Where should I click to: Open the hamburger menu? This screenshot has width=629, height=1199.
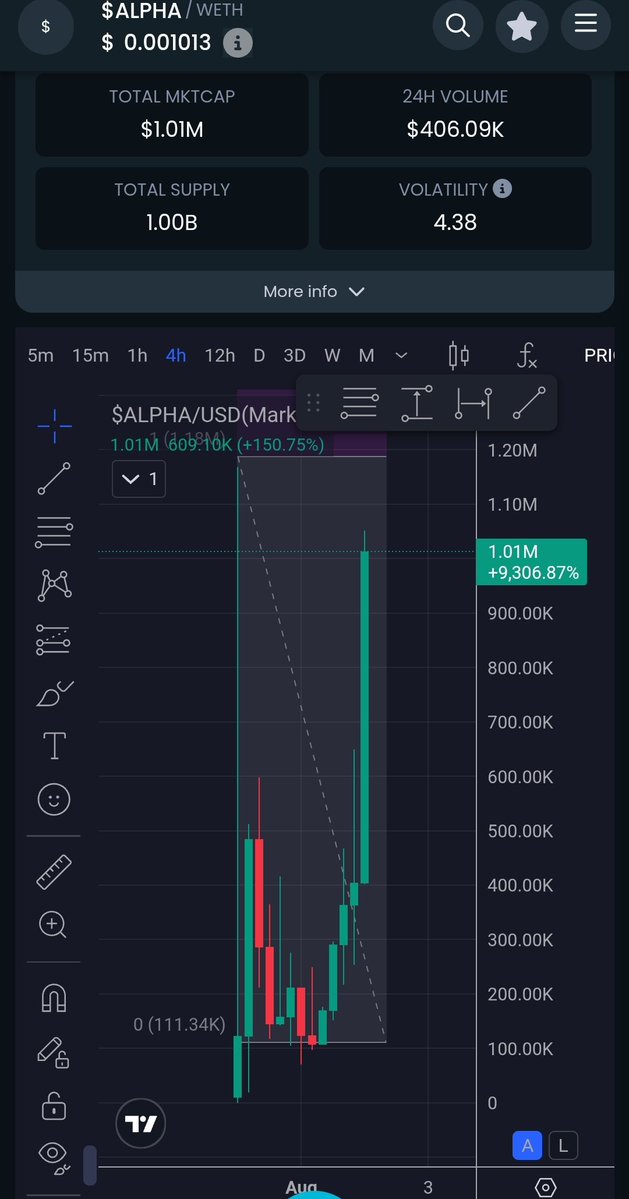point(585,24)
